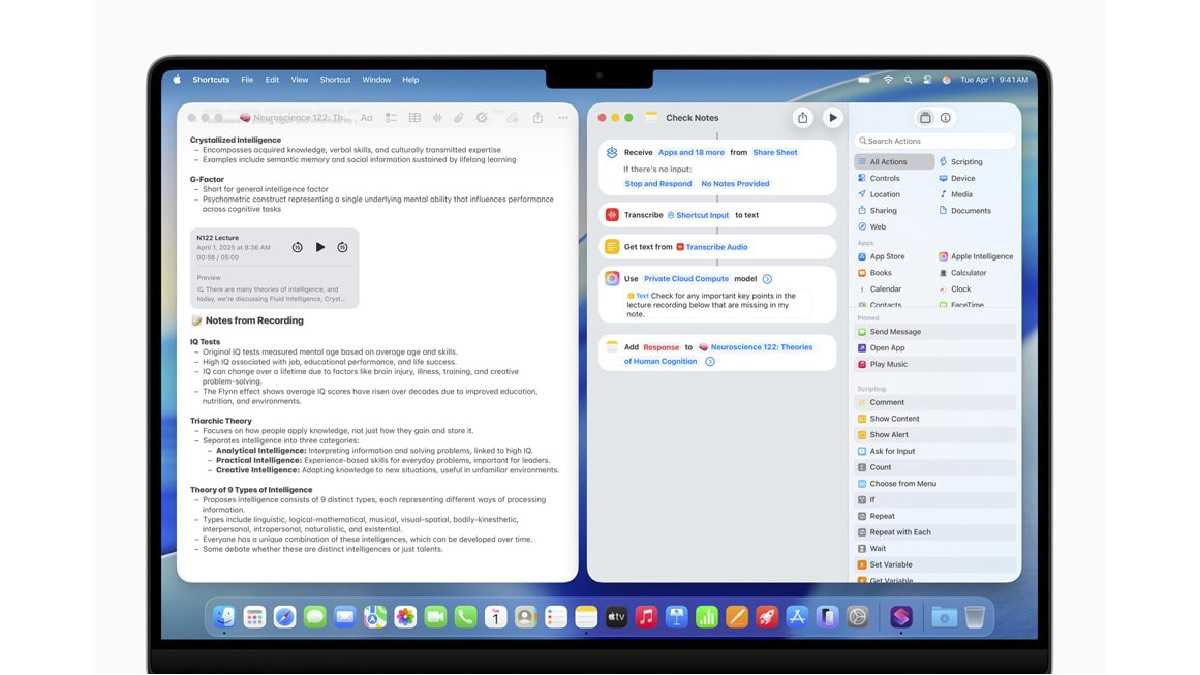Play the N122 Lecture recording

(320, 247)
